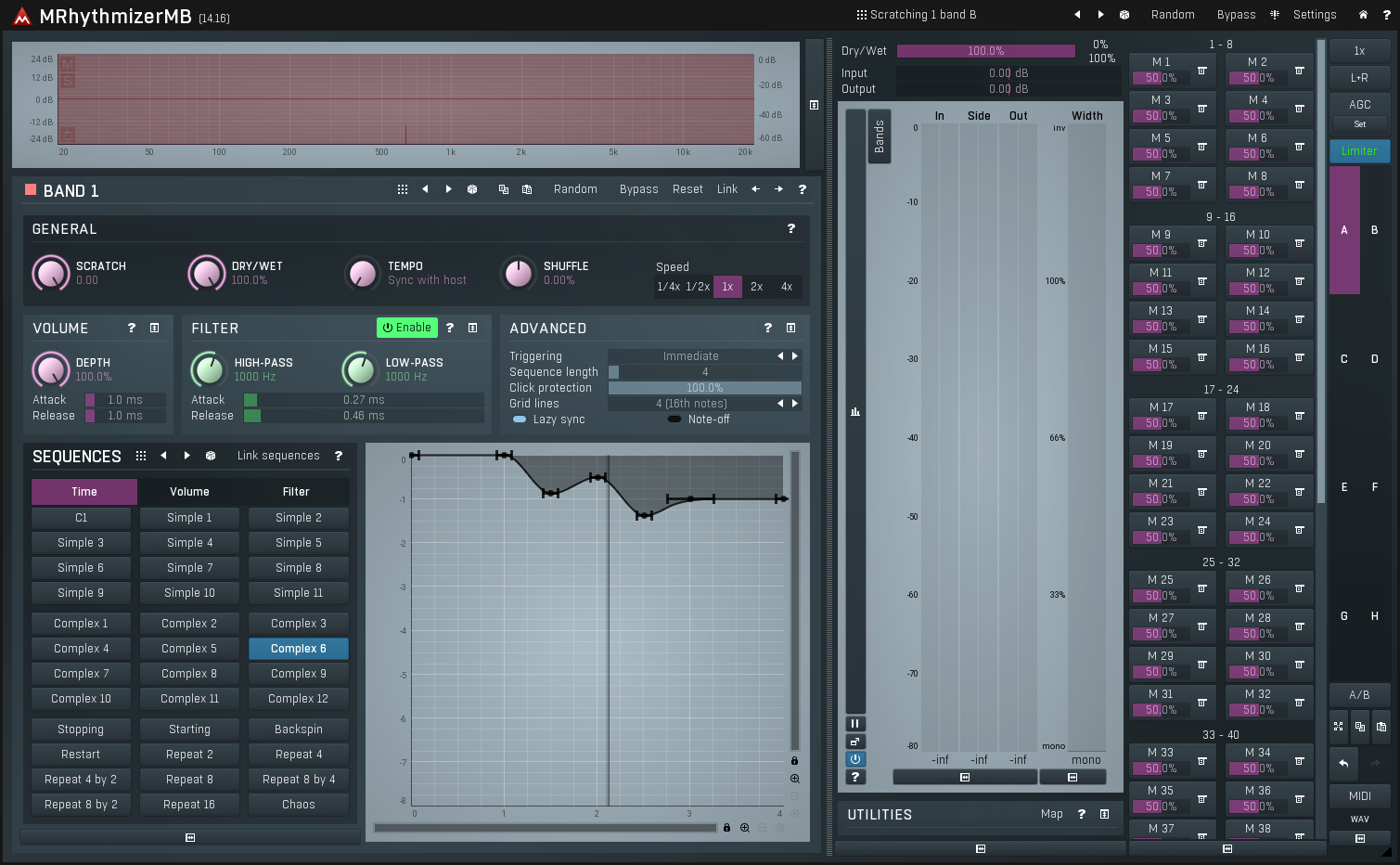Click the Chaos sequence button
The height and width of the screenshot is (865, 1400).
tap(299, 805)
